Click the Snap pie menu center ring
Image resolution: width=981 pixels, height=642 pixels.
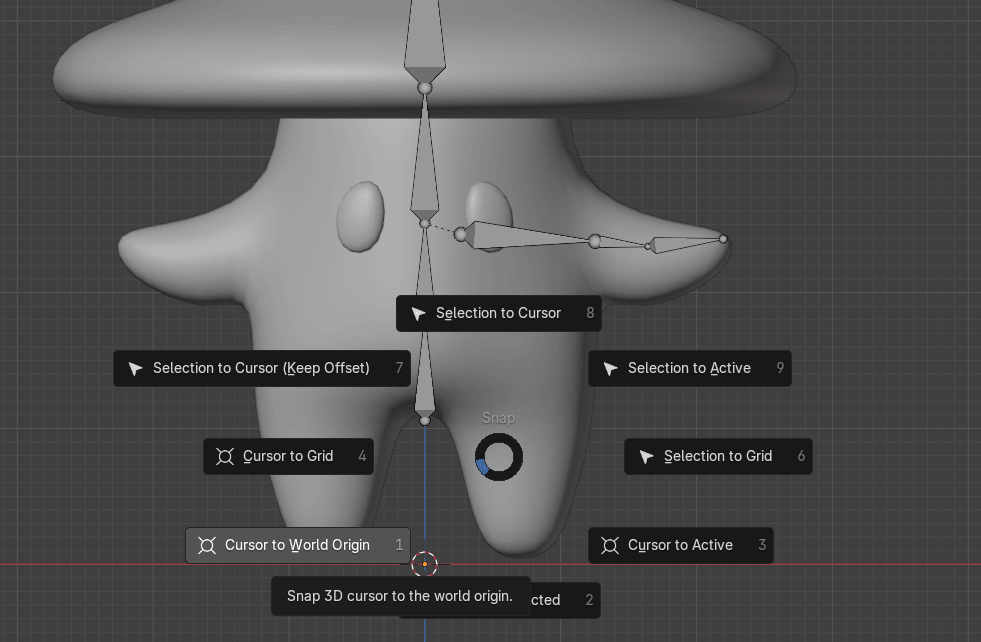[x=498, y=457]
